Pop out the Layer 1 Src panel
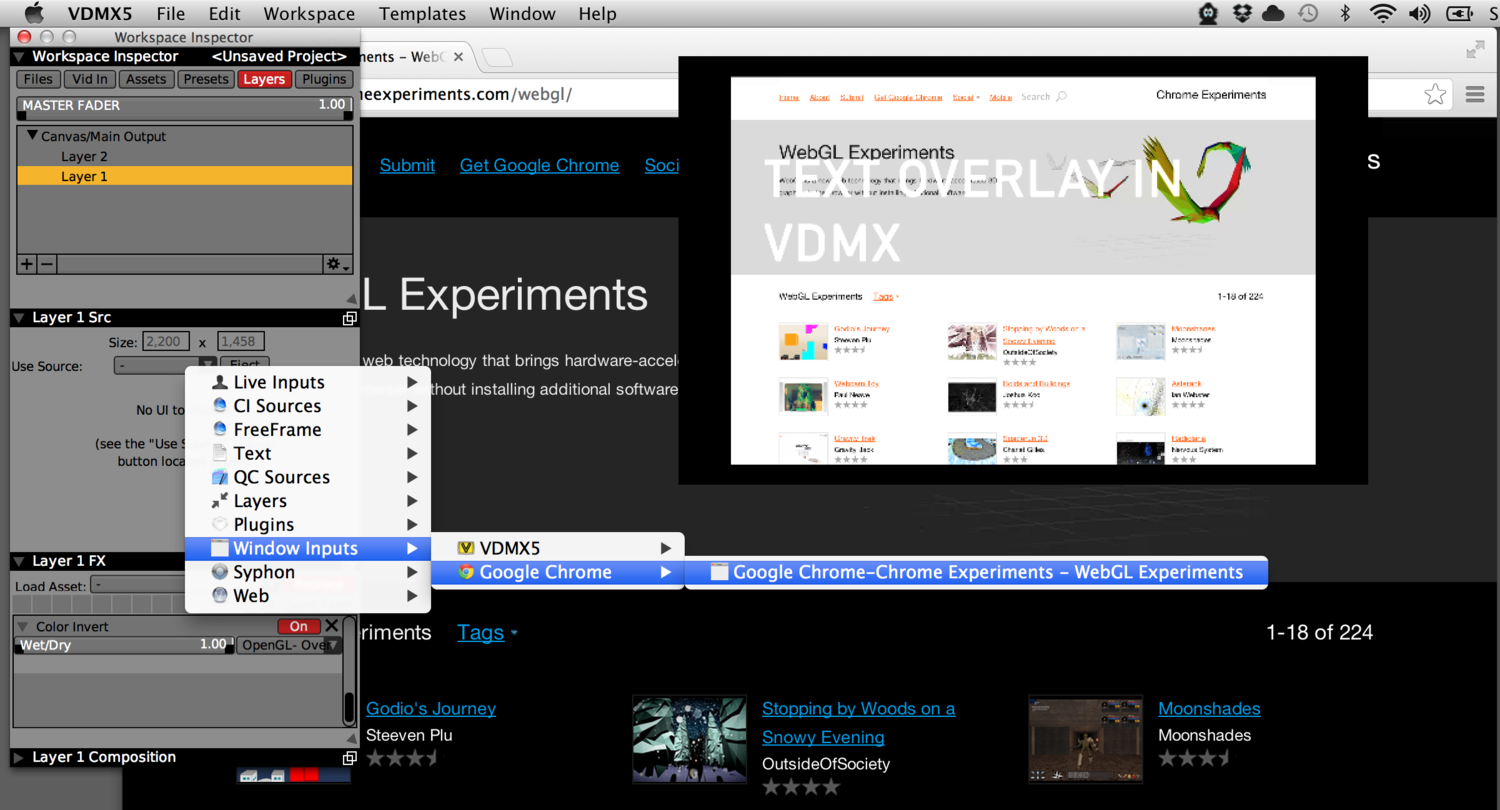 click(x=349, y=318)
